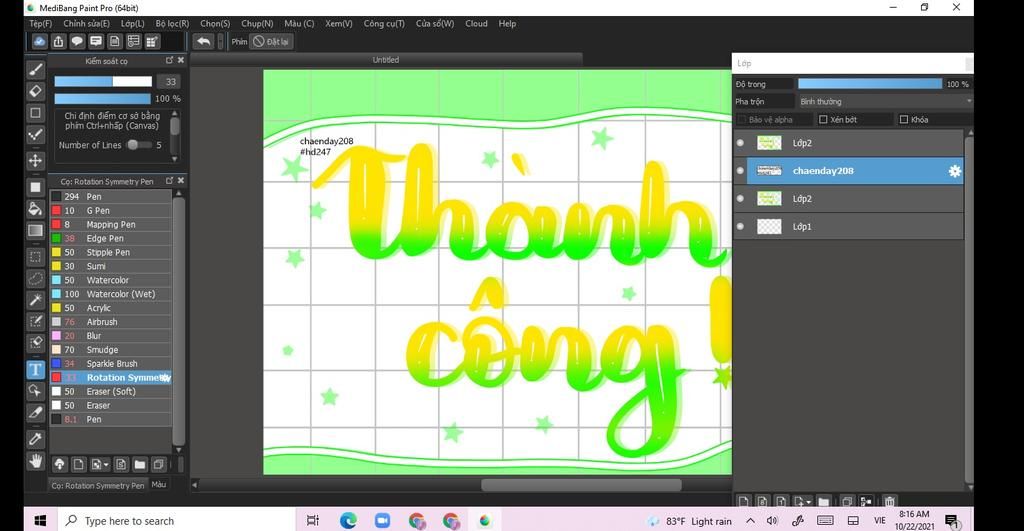Open the add-brush dropdown arrow below brush list
The width and height of the screenshot is (1024, 531).
106,465
